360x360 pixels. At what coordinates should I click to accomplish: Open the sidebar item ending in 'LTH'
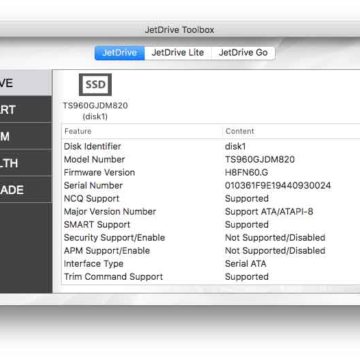tap(26, 163)
